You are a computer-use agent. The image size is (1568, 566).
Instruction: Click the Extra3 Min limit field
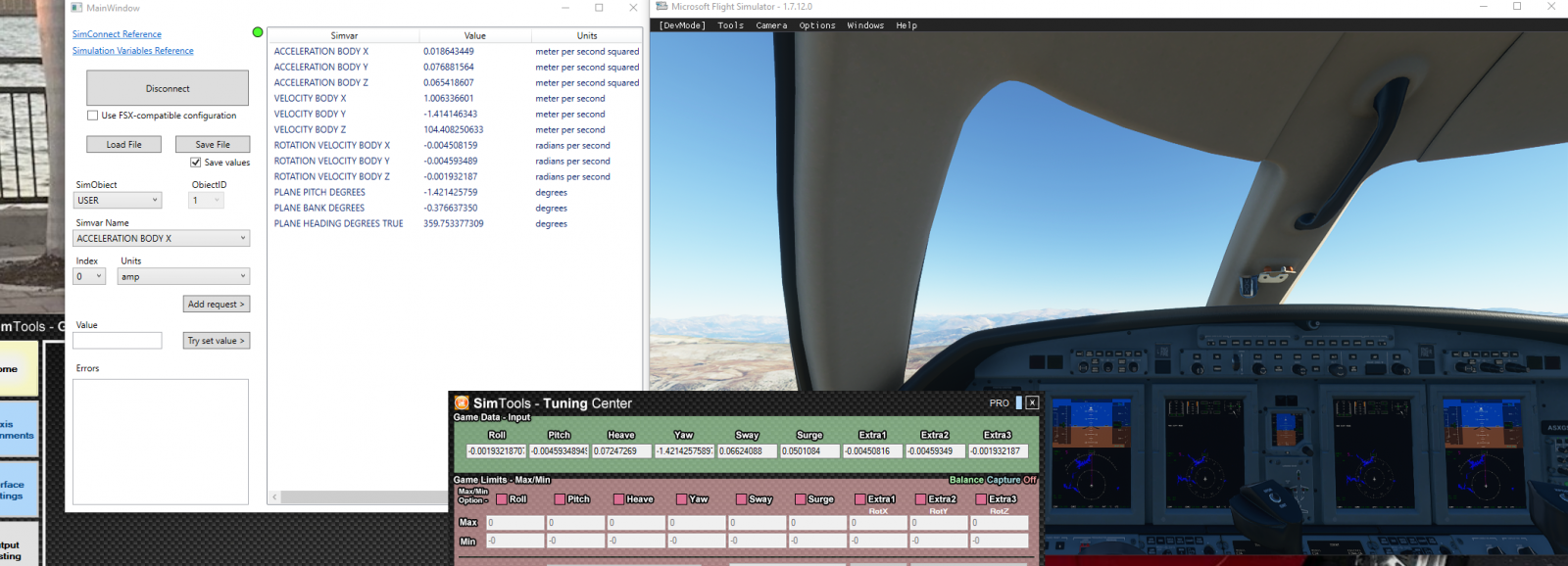pos(999,541)
